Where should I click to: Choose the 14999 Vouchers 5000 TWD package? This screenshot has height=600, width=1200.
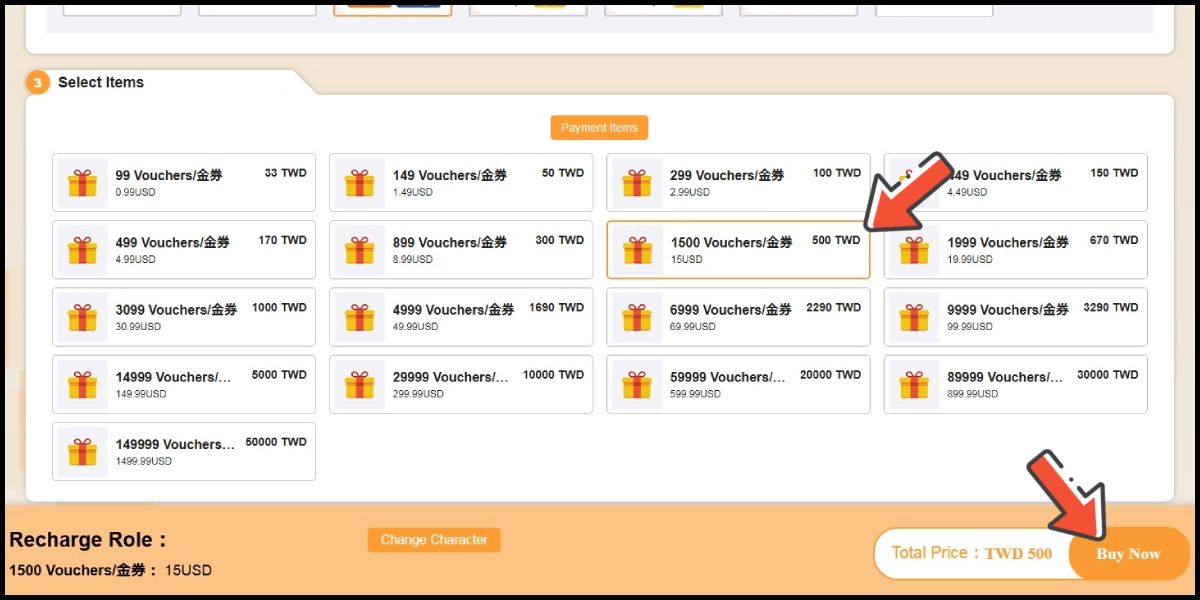pyautogui.click(x=184, y=384)
